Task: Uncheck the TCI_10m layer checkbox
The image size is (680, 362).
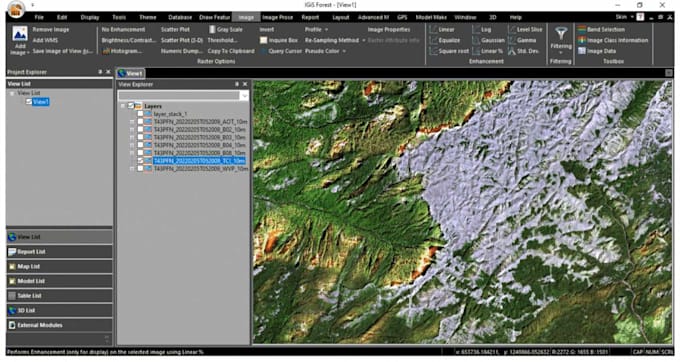Action: pyautogui.click(x=140, y=161)
